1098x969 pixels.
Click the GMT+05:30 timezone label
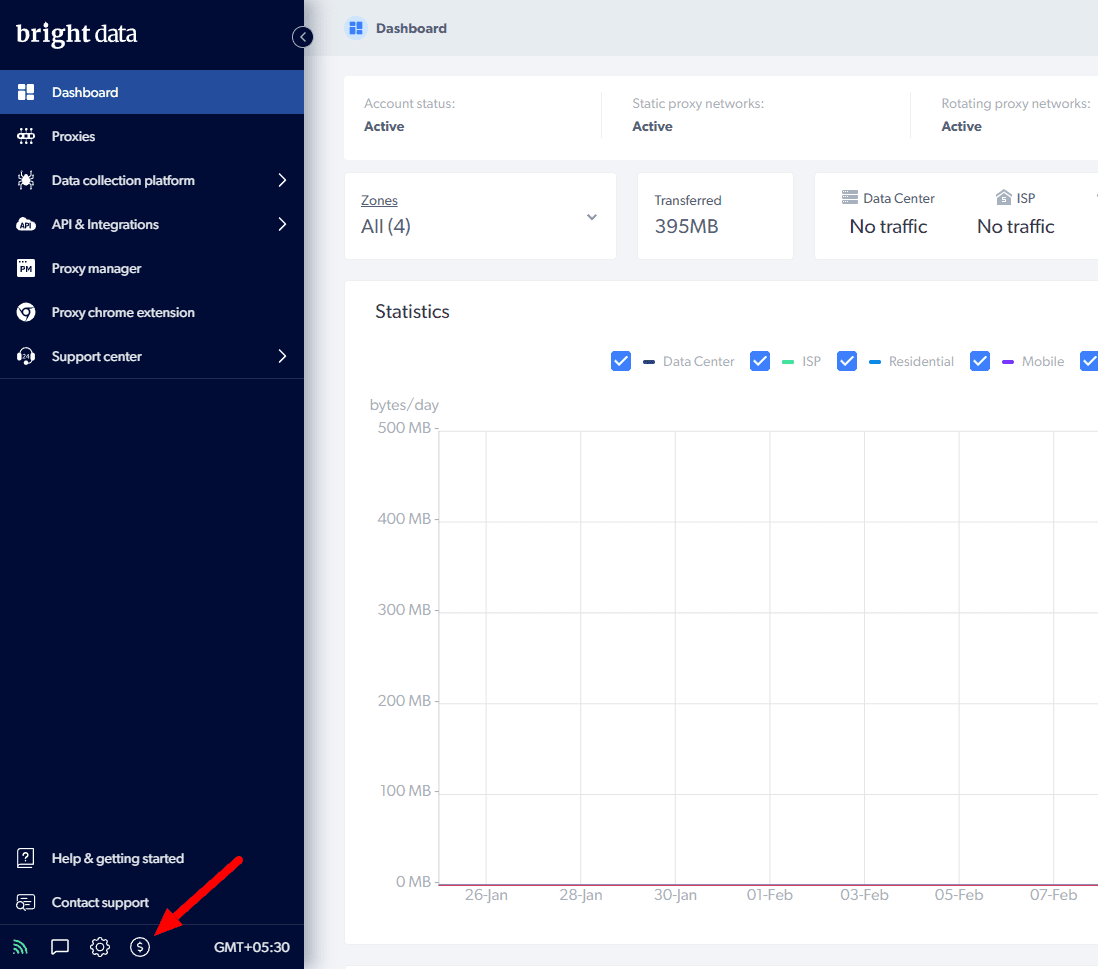click(252, 947)
